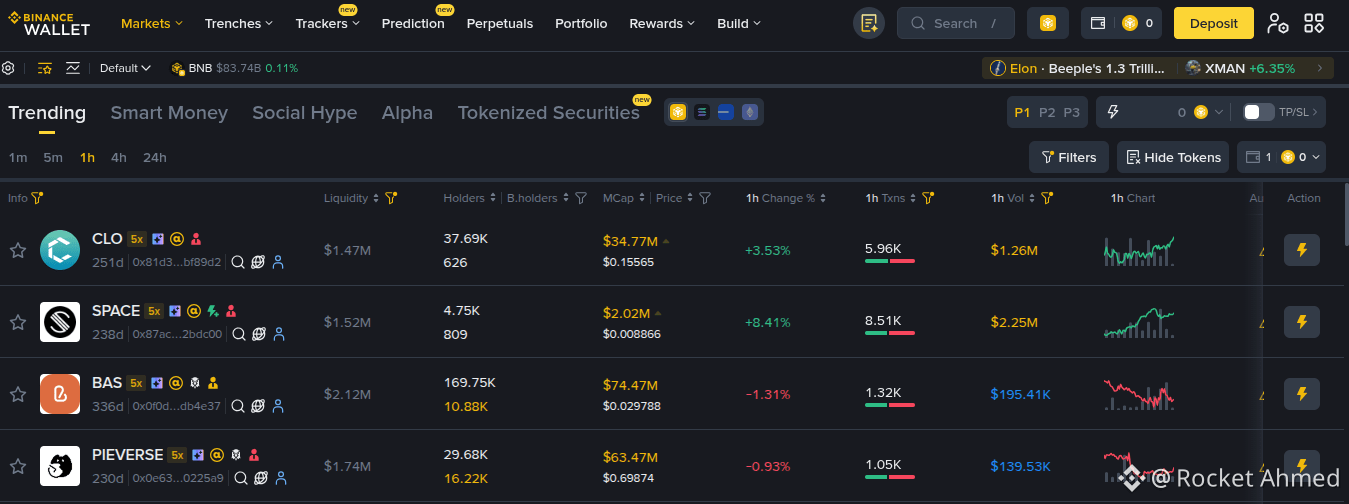Copy the CLO contract address 0x81d3...bf89d2
The width and height of the screenshot is (1349, 504).
(176, 262)
